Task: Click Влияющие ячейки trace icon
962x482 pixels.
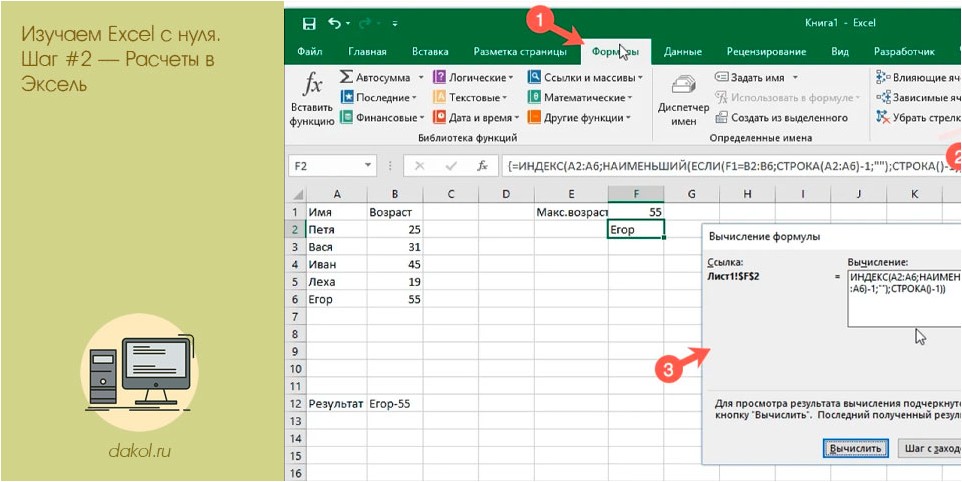Action: [x=883, y=77]
